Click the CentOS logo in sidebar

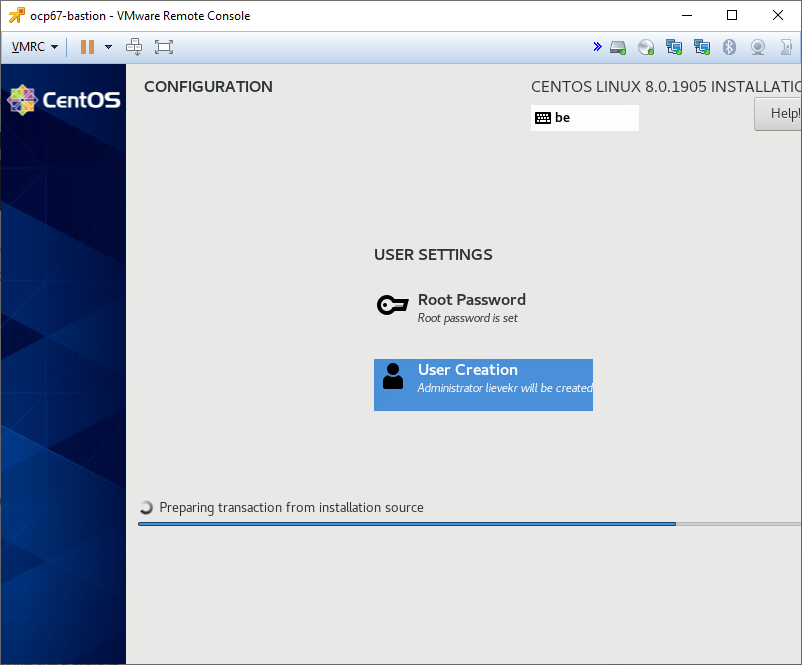coord(64,100)
